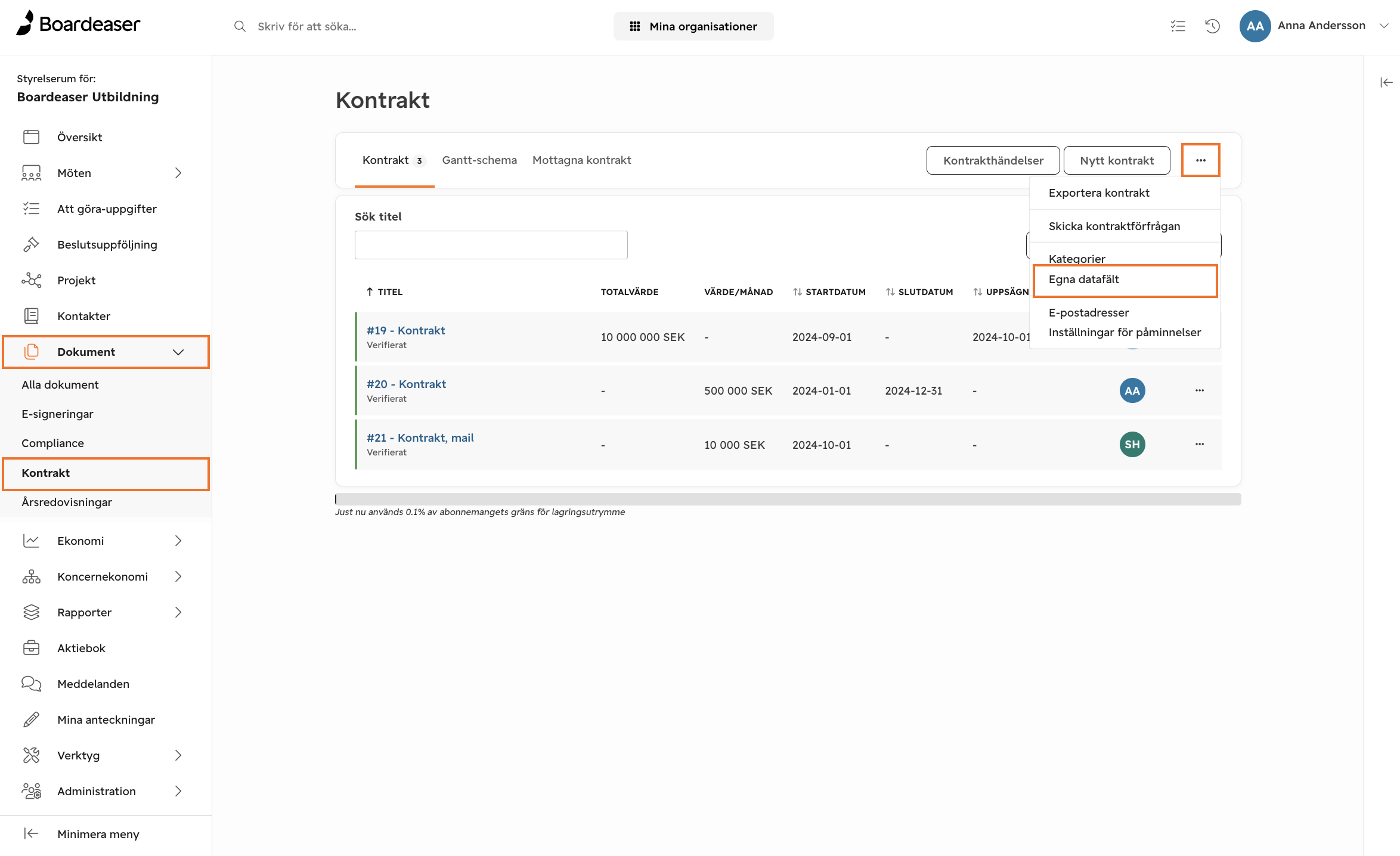The height and width of the screenshot is (856, 1400).
Task: Click the Koncernekonomi hierarchy icon
Action: [x=32, y=576]
